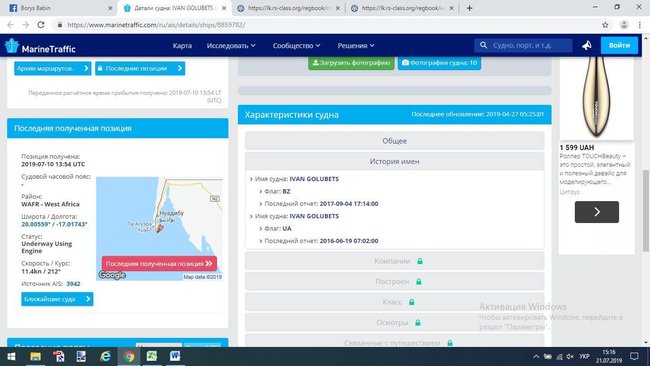The height and width of the screenshot is (366, 650).
Task: Click the roller product ad image
Action: [596, 99]
